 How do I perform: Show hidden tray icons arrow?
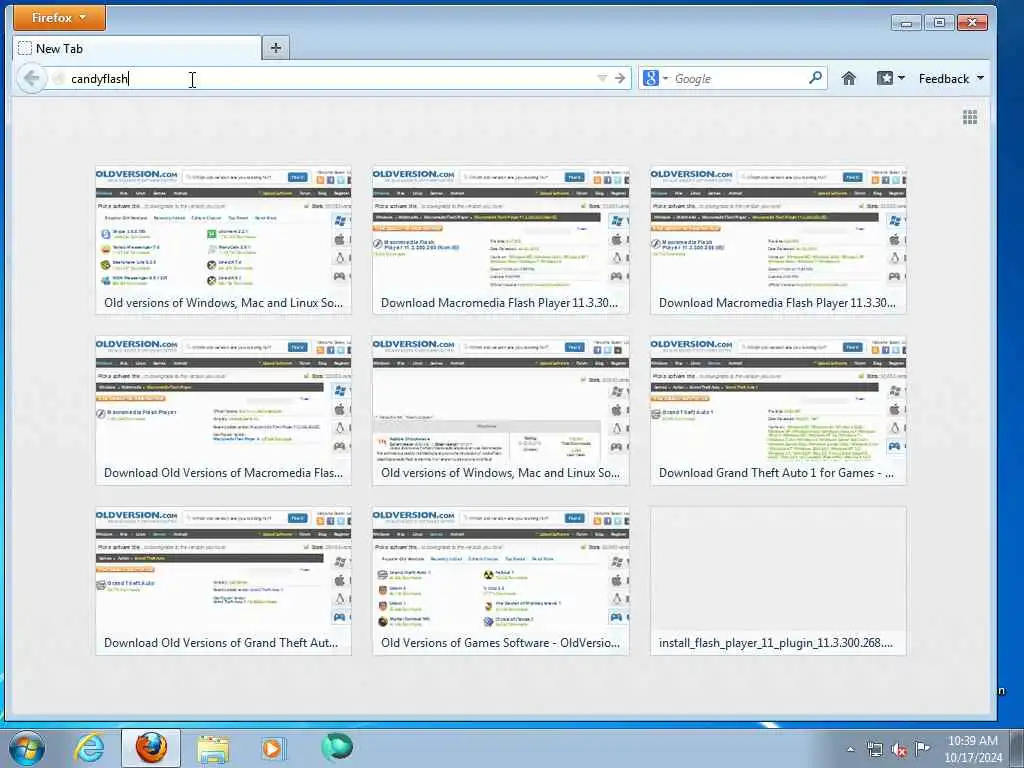(x=850, y=749)
